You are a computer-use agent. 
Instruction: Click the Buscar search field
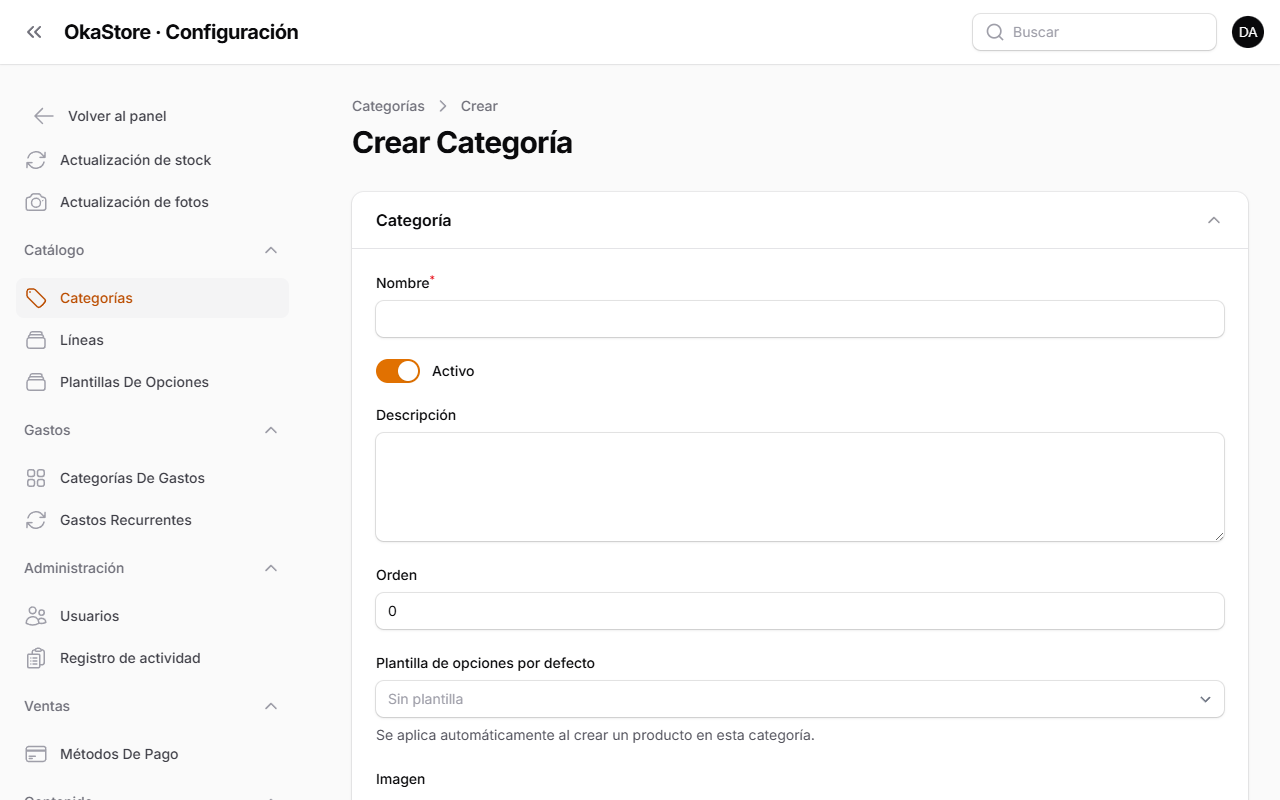click(x=1094, y=32)
